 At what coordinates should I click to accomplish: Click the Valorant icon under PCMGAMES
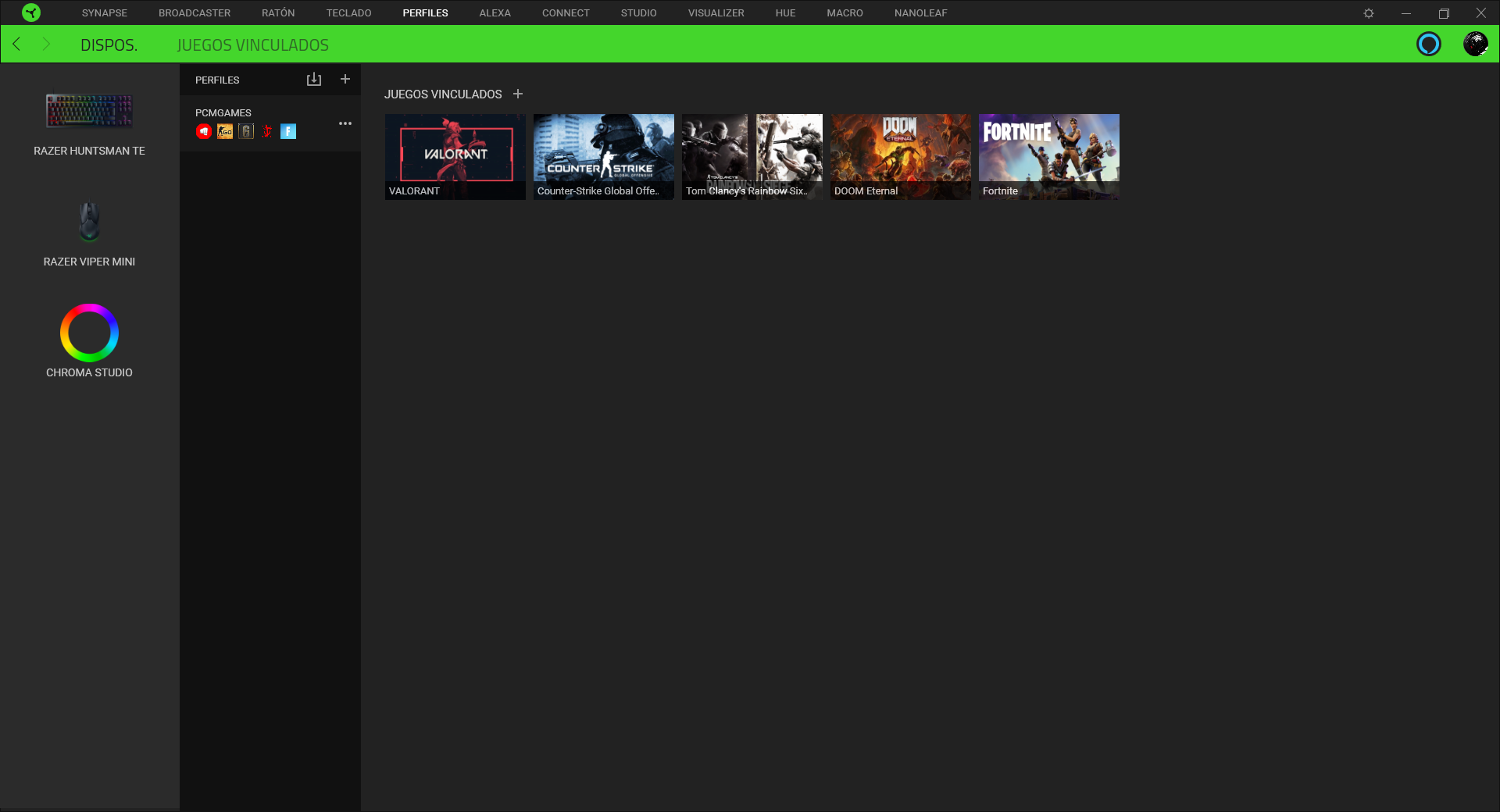tap(204, 131)
